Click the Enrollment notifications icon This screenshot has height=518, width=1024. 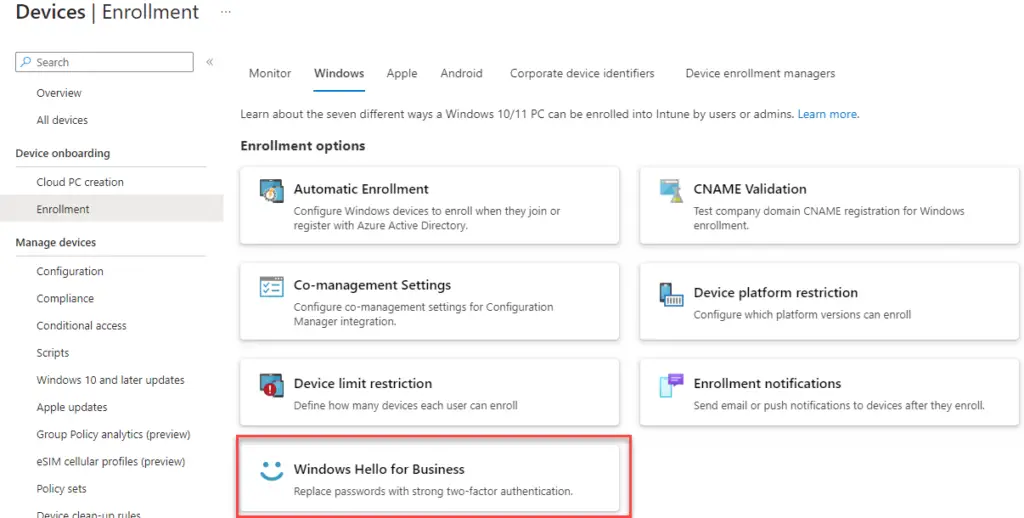(671, 385)
